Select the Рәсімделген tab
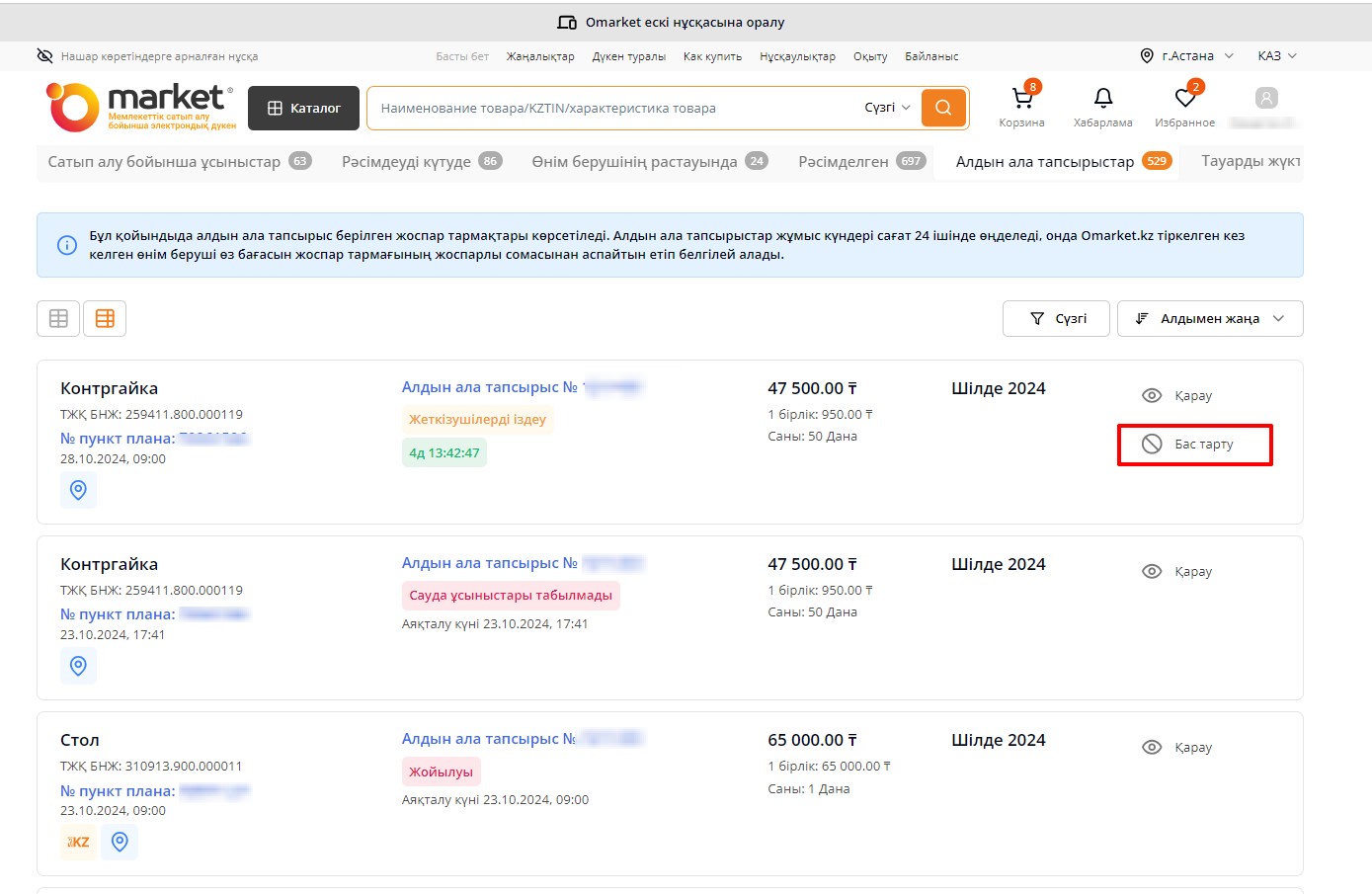The image size is (1372, 894). pyautogui.click(x=860, y=161)
